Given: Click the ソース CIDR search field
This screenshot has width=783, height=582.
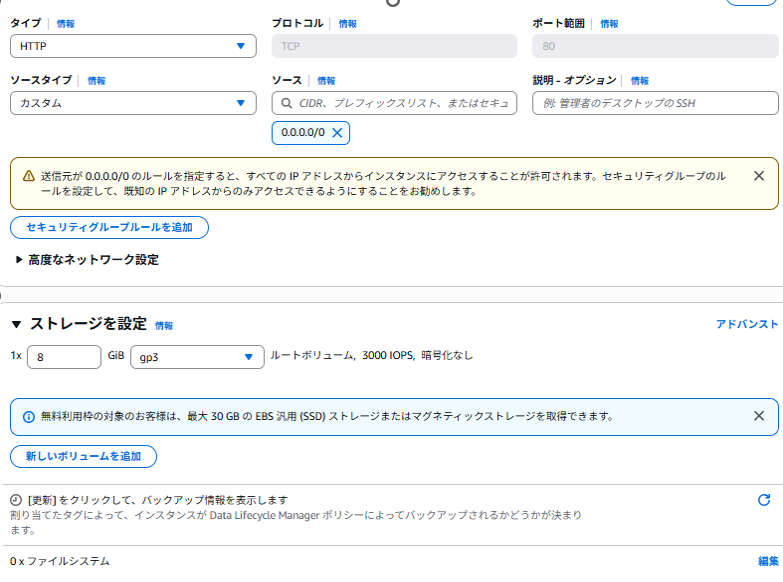Looking at the screenshot, I should [394, 103].
